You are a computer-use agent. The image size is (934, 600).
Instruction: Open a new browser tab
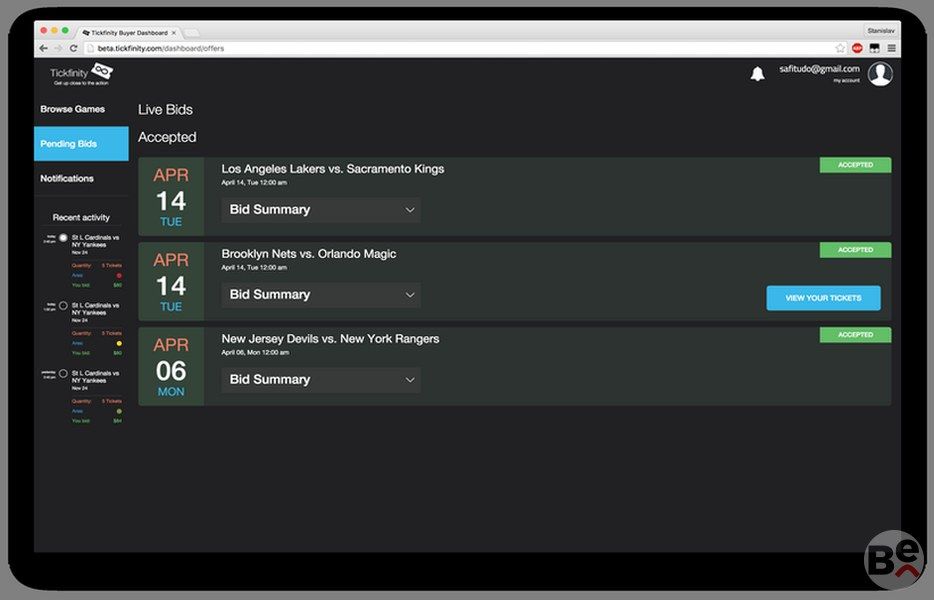[192, 33]
